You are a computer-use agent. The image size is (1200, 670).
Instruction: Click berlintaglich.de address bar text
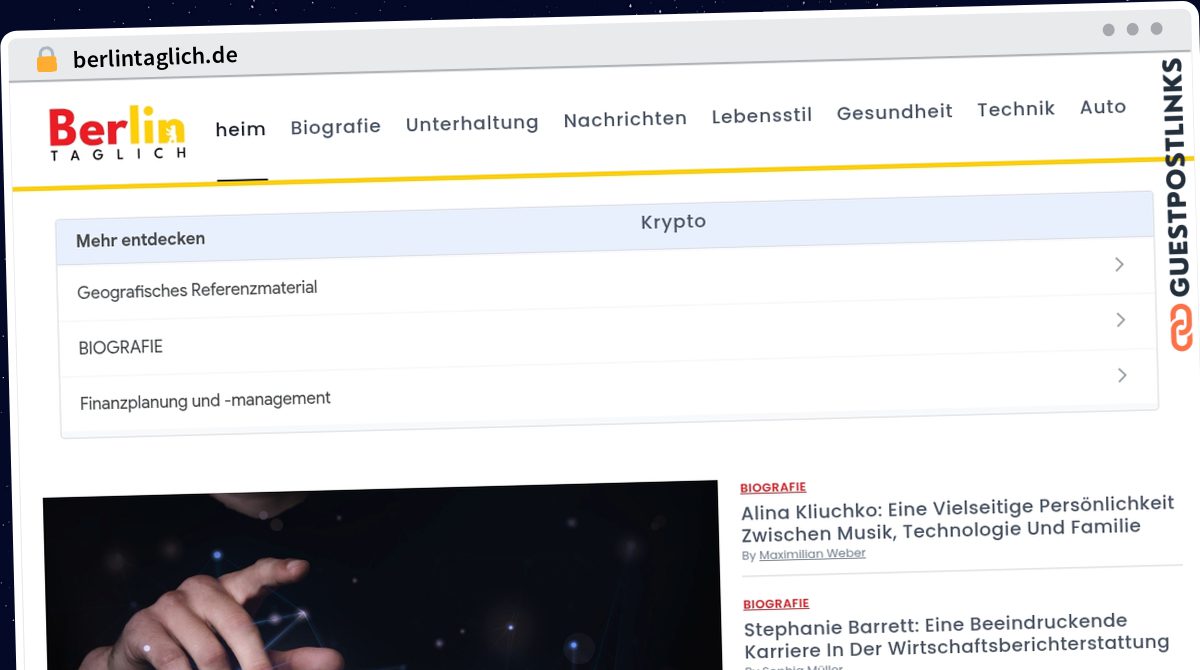155,57
